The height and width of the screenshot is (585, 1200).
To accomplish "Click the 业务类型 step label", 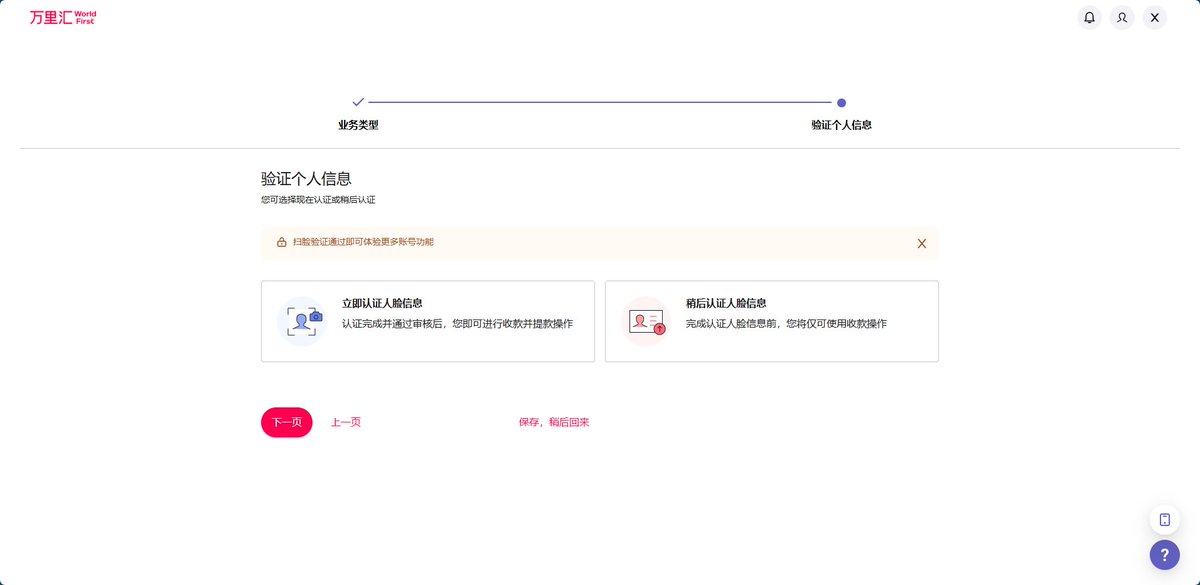I will [358, 125].
